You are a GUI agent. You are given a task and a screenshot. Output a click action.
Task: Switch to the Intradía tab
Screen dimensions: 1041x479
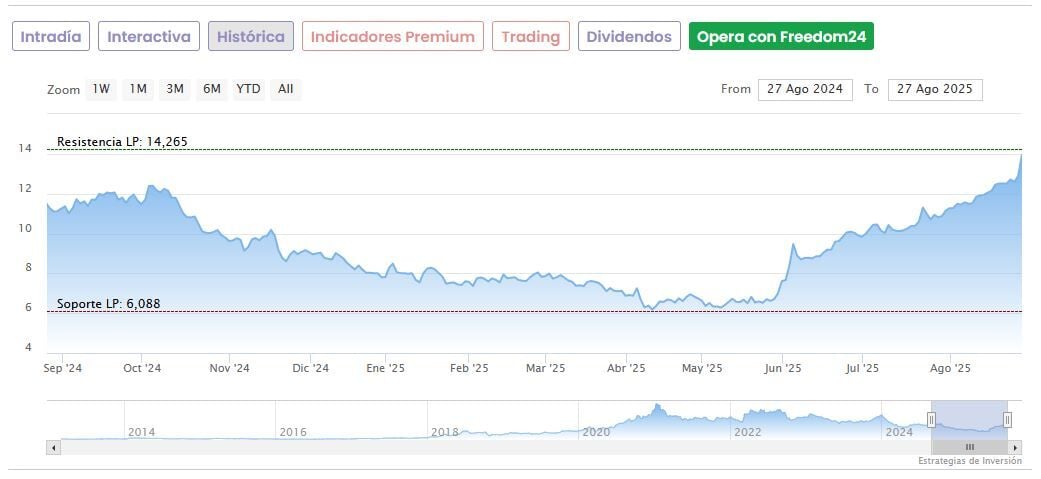point(51,37)
